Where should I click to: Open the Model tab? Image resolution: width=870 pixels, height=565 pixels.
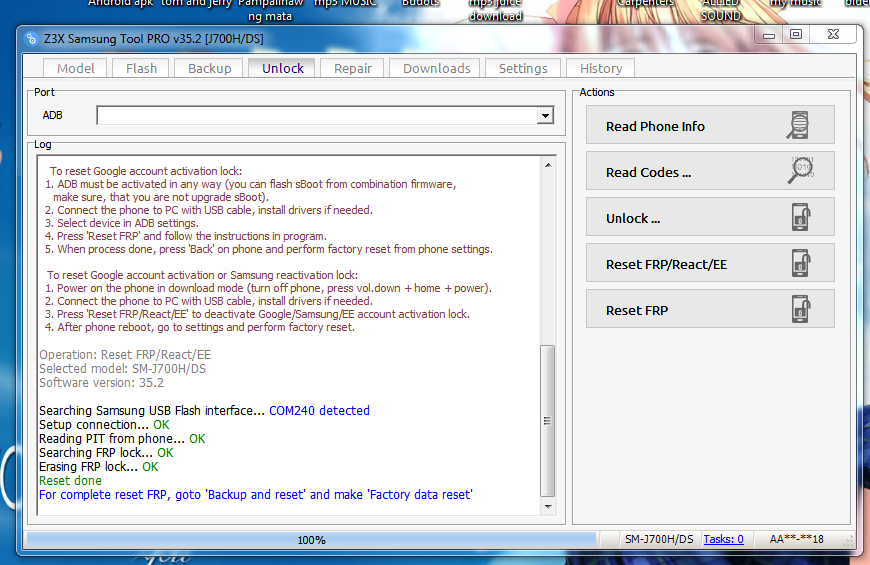tap(75, 68)
